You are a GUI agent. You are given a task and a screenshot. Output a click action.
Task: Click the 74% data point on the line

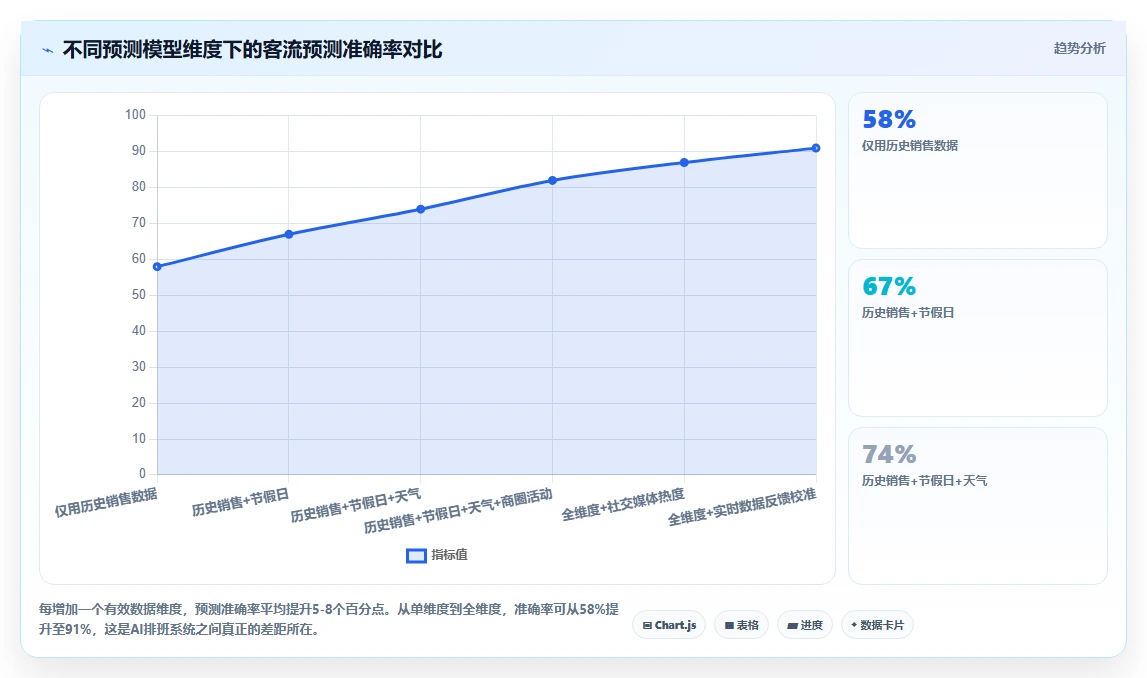pos(421,209)
